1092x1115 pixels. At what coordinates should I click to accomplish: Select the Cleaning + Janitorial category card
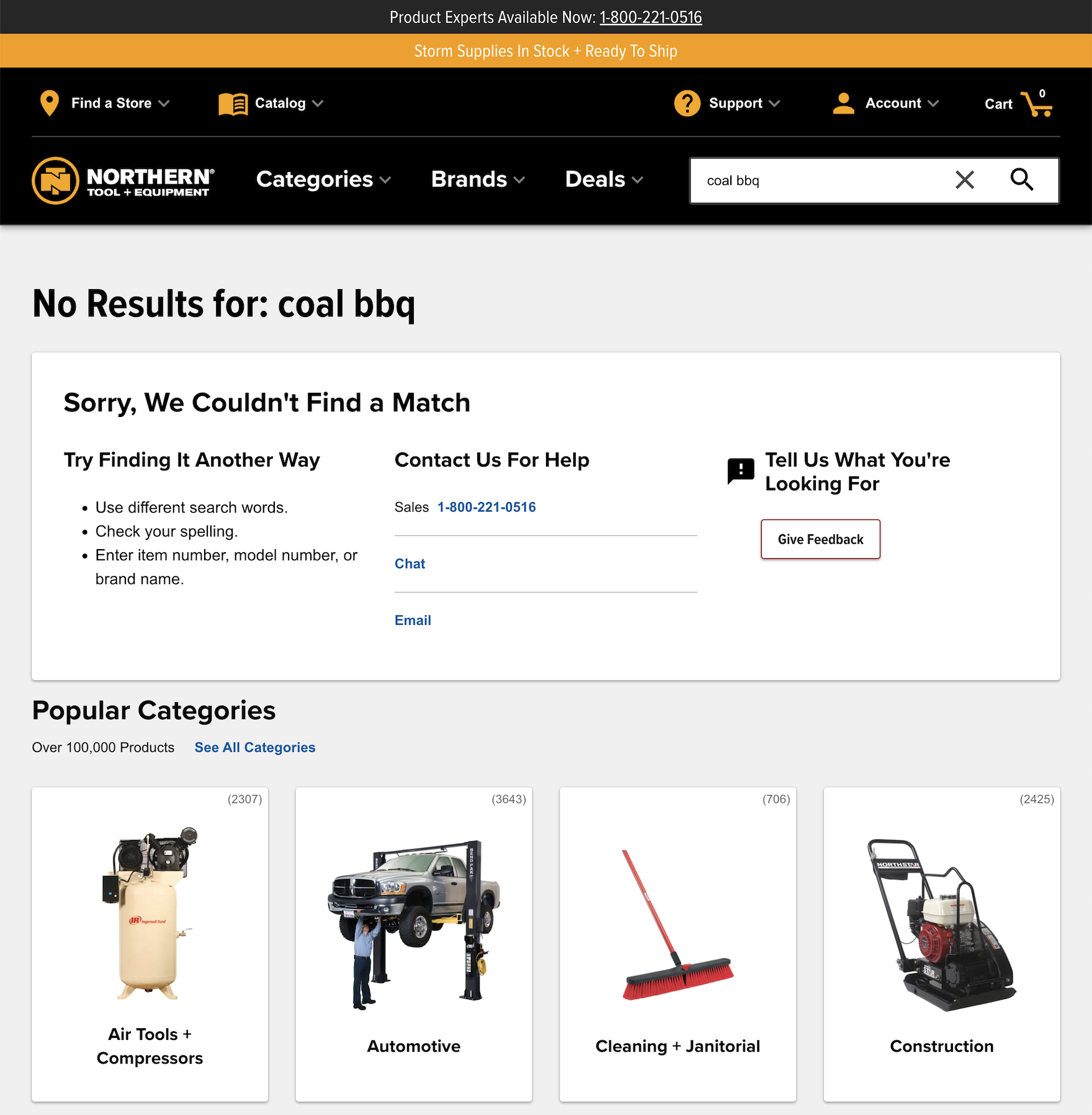[x=678, y=944]
